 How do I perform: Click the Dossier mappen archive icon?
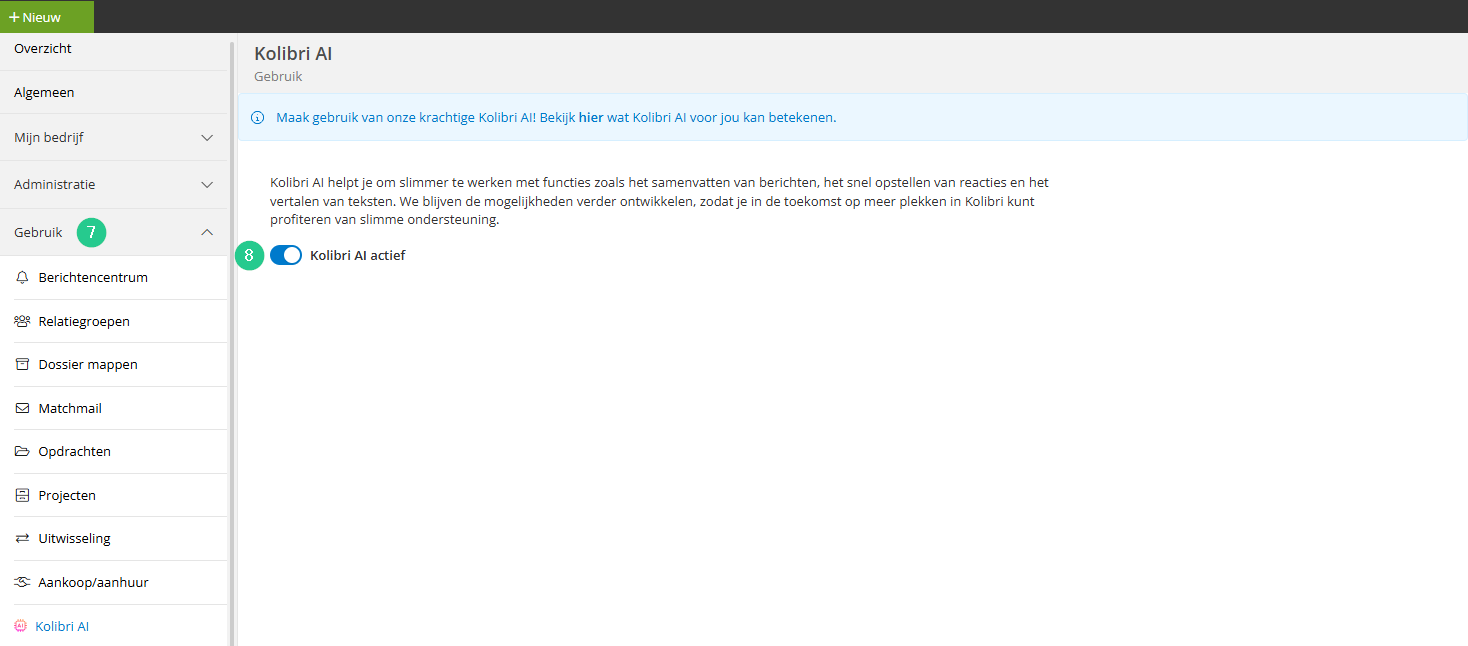(x=22, y=365)
